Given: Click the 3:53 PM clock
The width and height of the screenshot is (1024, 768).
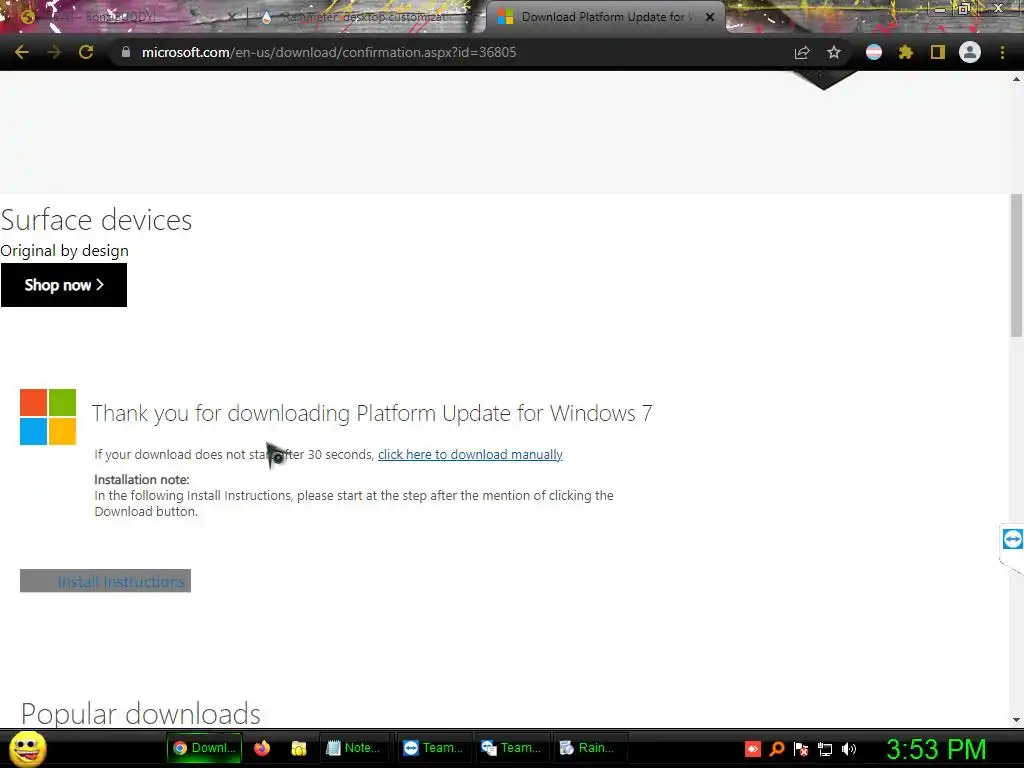Looking at the screenshot, I should point(936,748).
